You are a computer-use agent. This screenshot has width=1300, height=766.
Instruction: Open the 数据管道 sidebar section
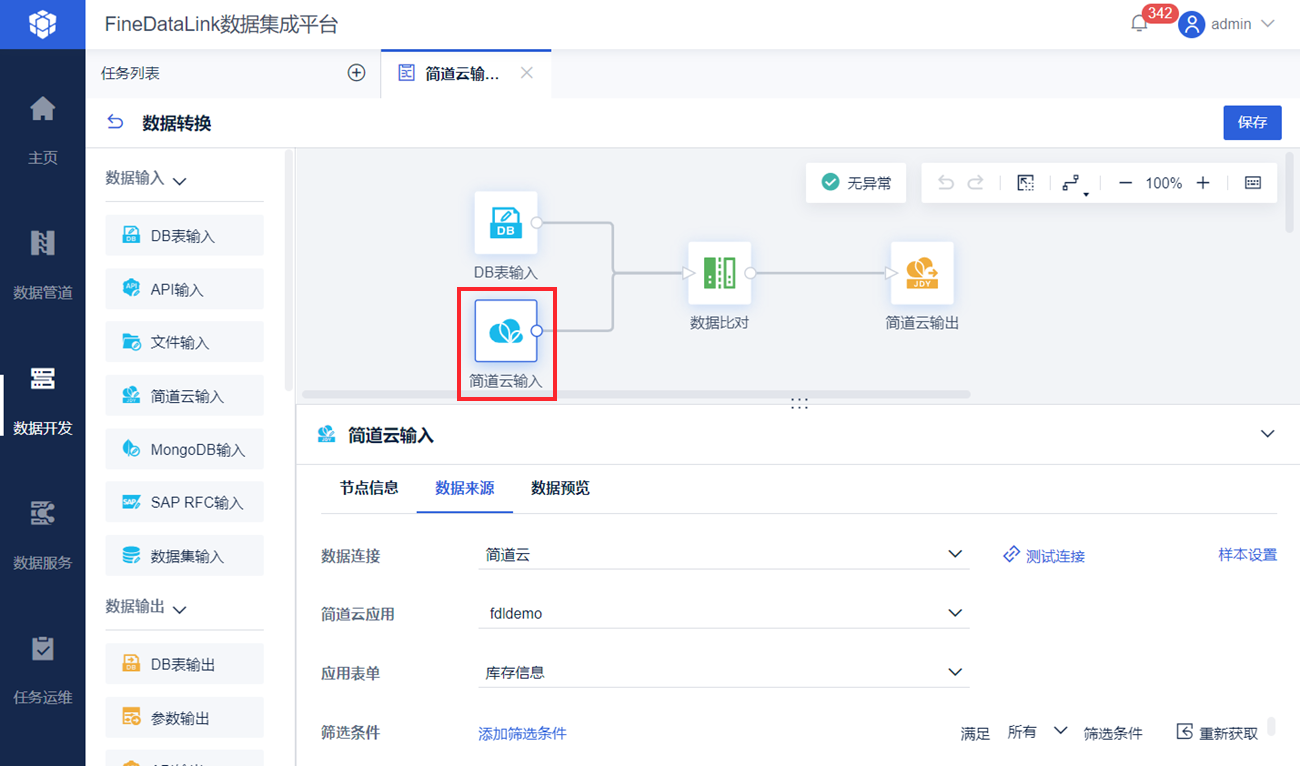tap(43, 264)
